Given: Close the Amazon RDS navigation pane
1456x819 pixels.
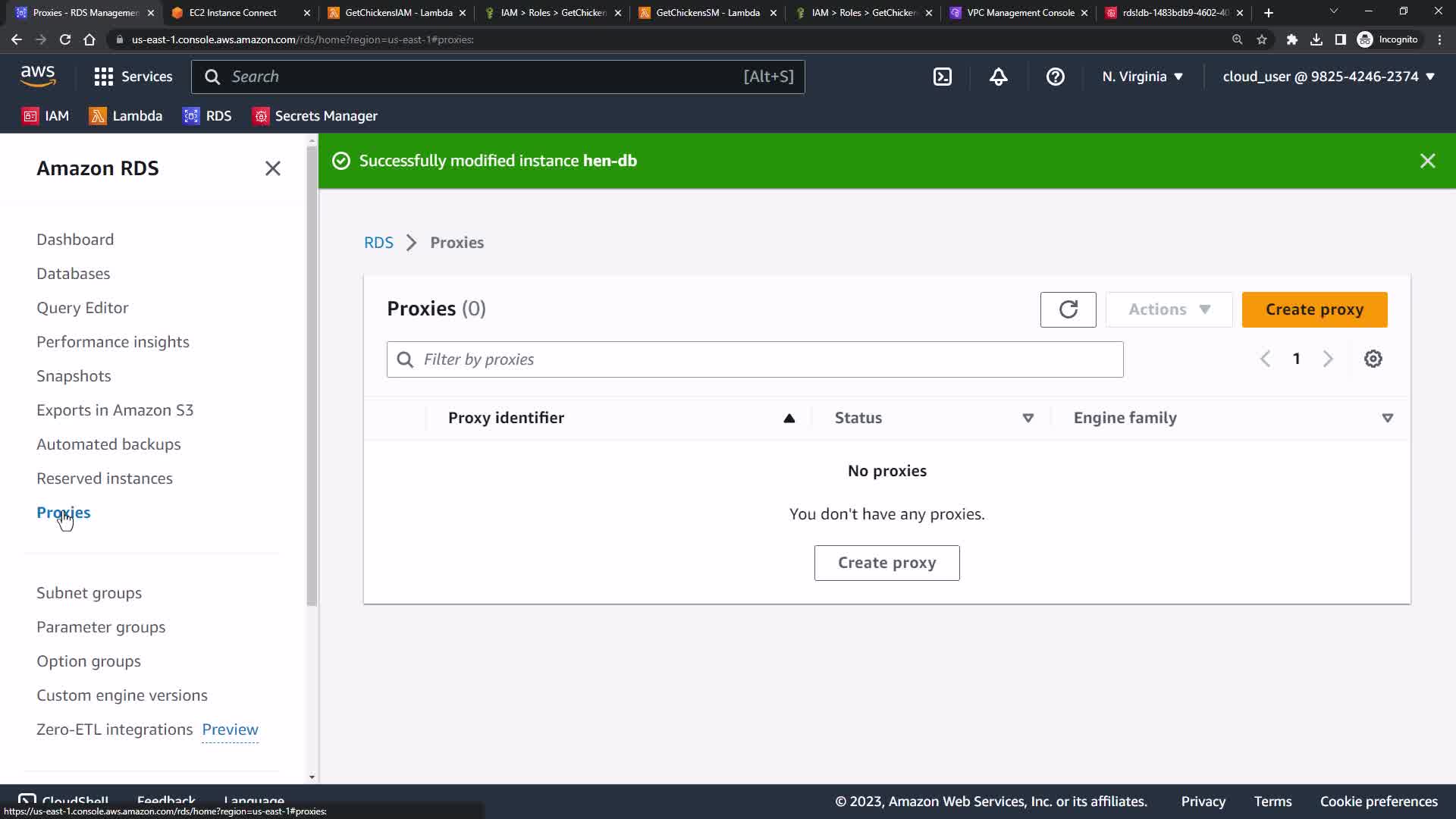Looking at the screenshot, I should coord(272,168).
